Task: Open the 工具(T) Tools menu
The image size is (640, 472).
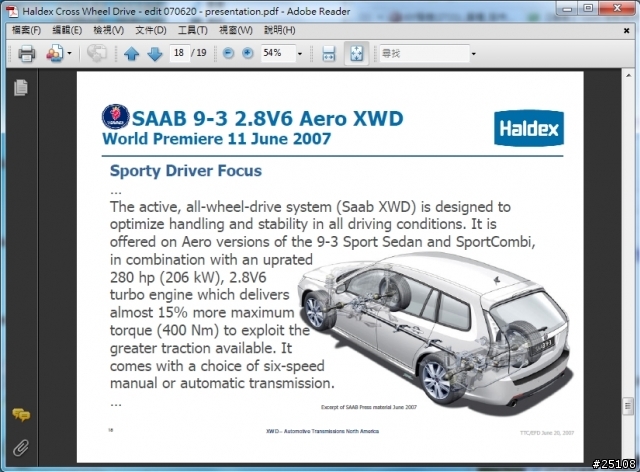Action: point(193,30)
